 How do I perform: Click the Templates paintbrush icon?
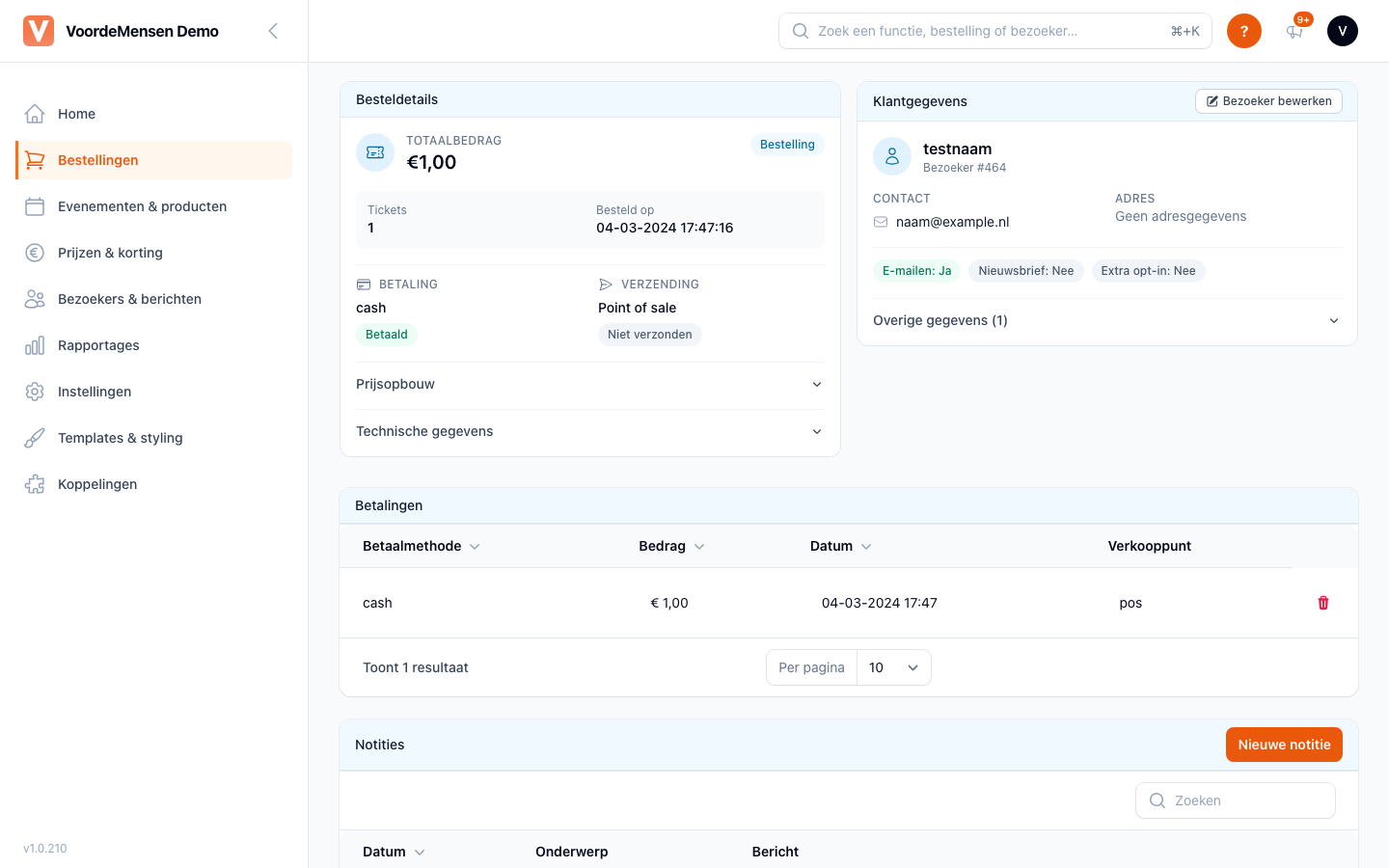pos(35,438)
